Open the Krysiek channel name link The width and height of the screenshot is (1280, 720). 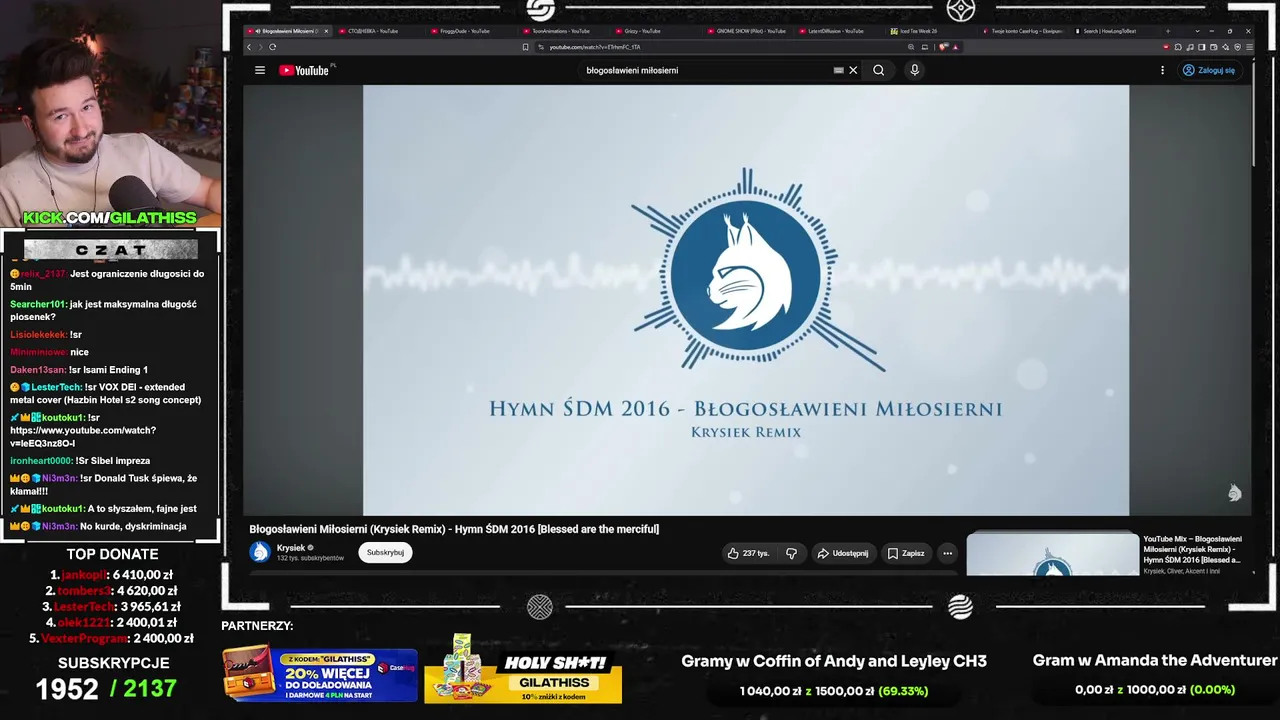click(291, 548)
